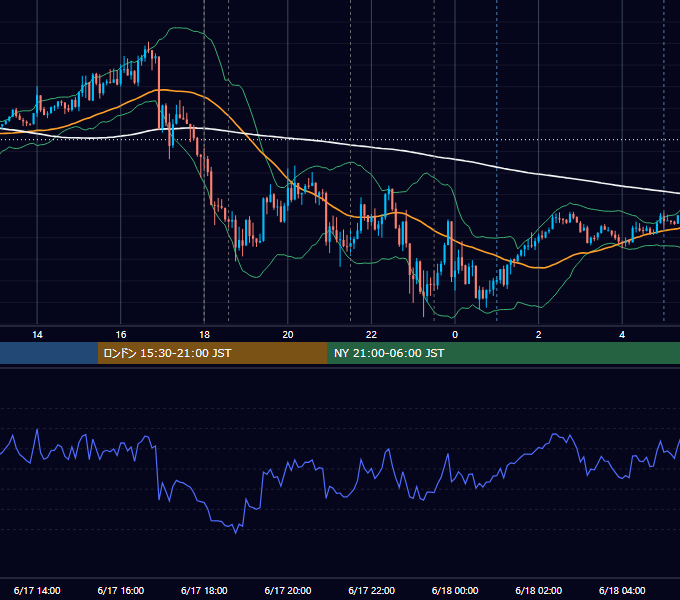Viewport: 680px width, 600px height.
Task: Select the ロンドン 15:30-21:00 JST session band
Action: point(212,353)
